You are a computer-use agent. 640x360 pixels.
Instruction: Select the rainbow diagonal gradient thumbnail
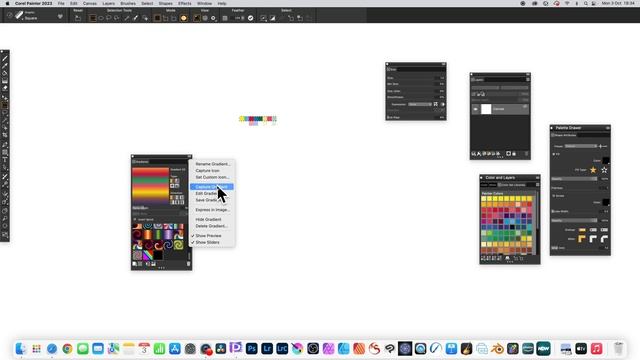tap(148, 255)
